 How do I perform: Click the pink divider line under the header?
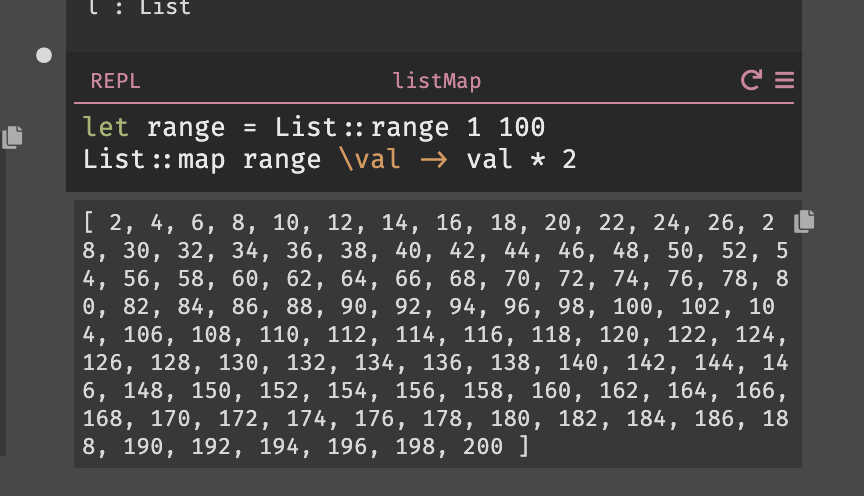(434, 103)
